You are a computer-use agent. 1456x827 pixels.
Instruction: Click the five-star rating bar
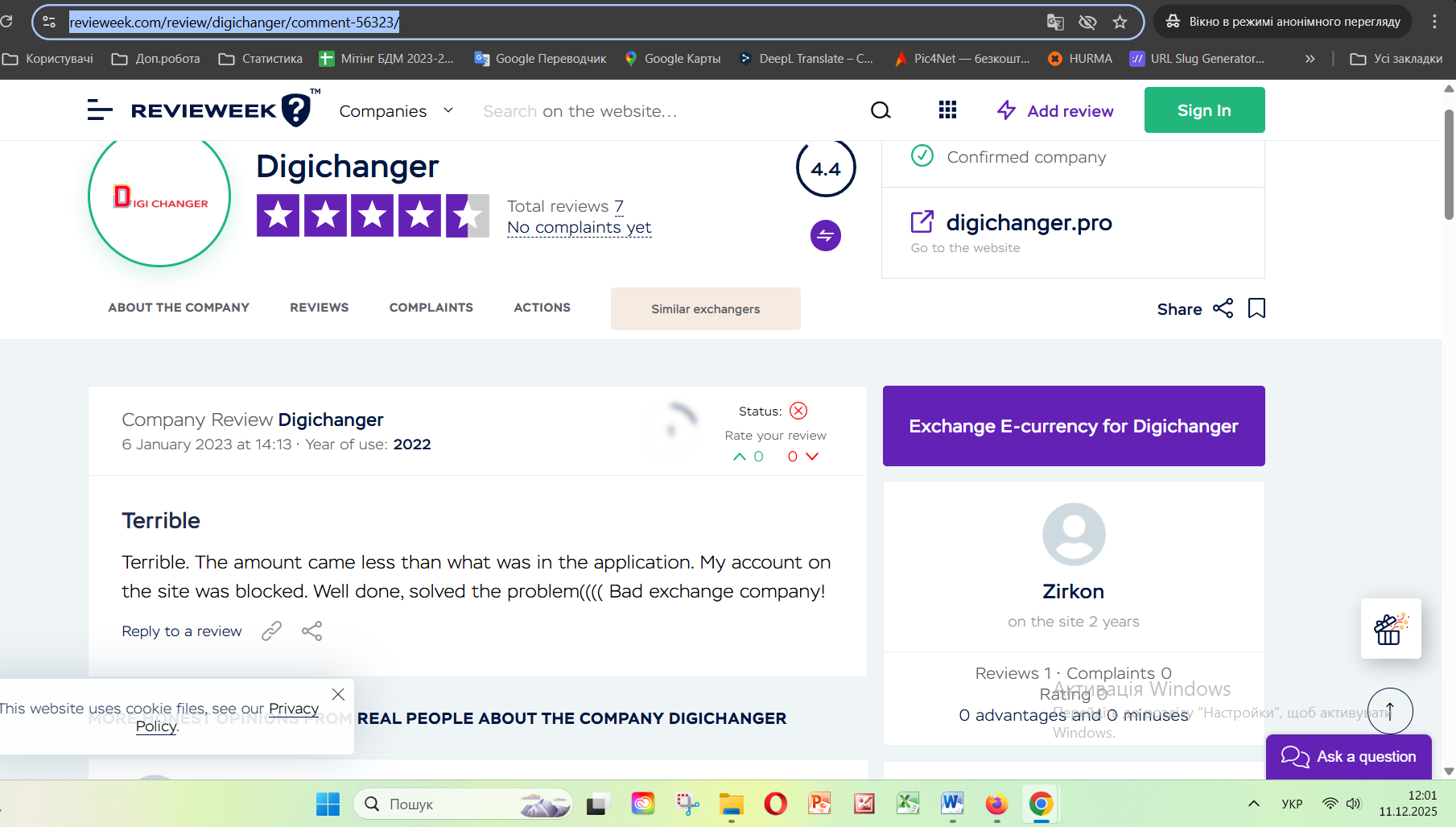click(x=373, y=216)
